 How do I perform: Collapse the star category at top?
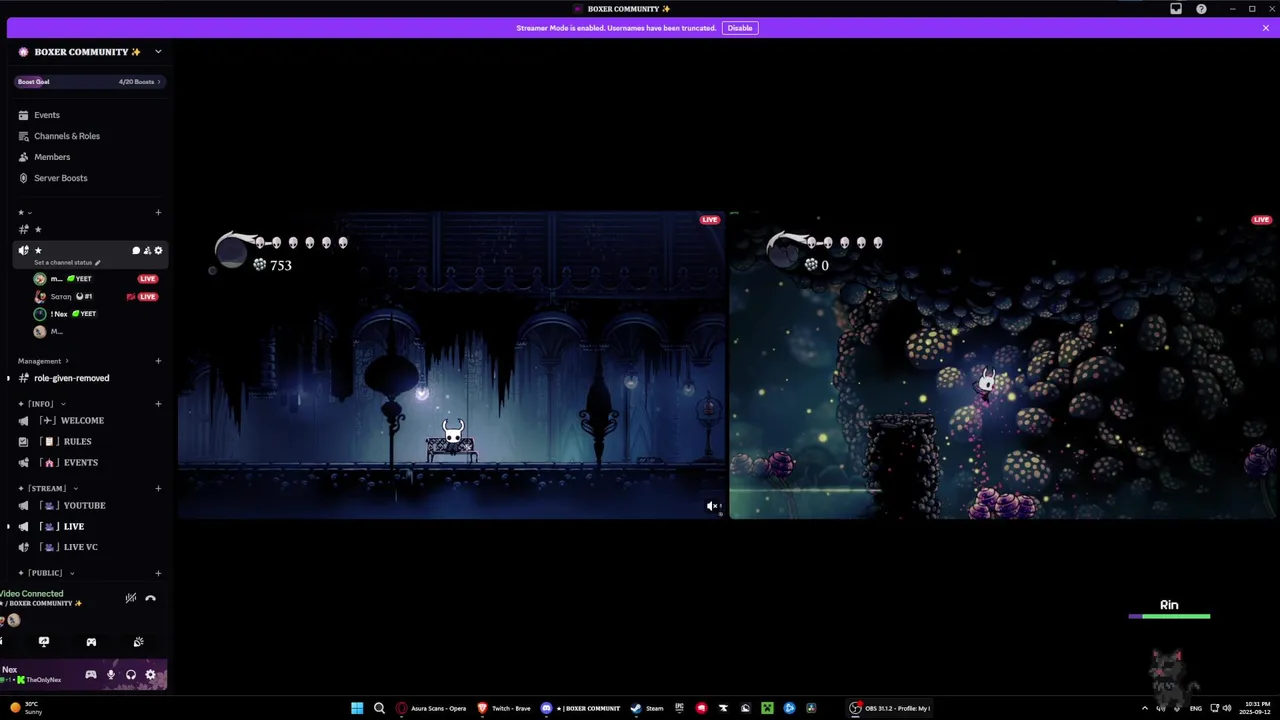25,213
